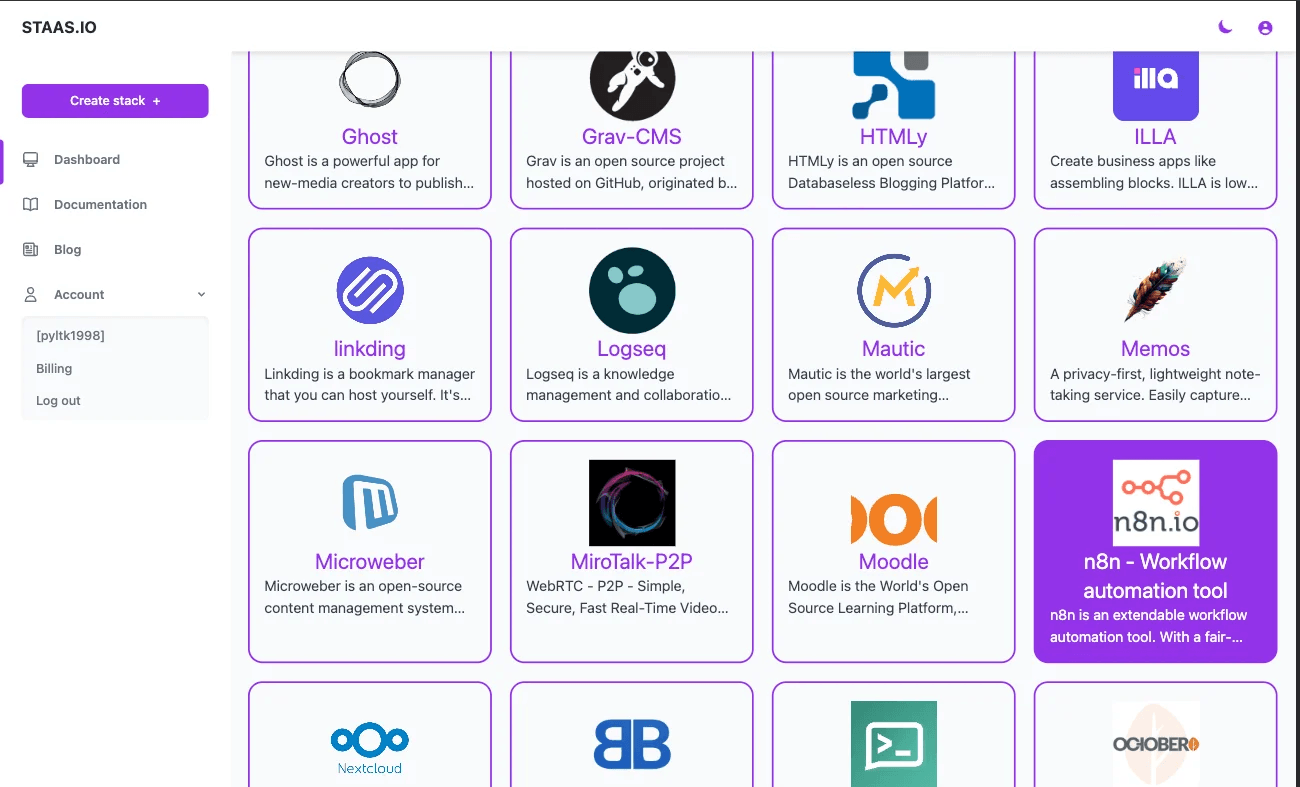Click the Account person icon
1300x787 pixels.
pos(31,295)
